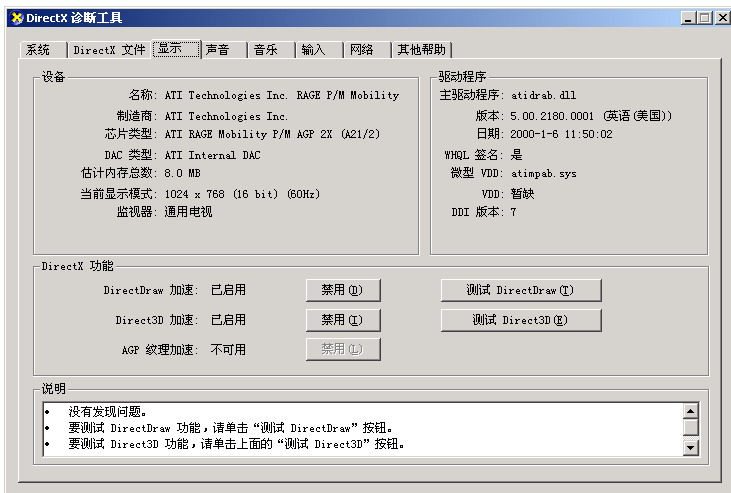The image size is (731, 493).
Task: Click manufacturer value 'ATI Technologies Inc.'
Action: pos(226,116)
